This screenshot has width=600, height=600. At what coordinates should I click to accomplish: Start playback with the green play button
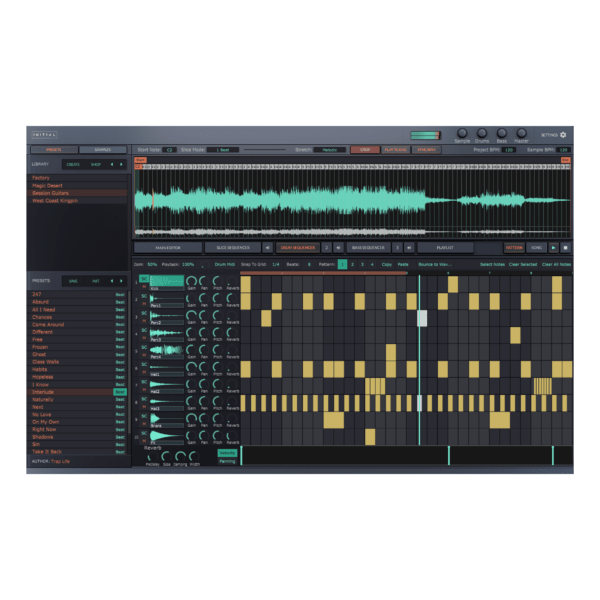(553, 248)
